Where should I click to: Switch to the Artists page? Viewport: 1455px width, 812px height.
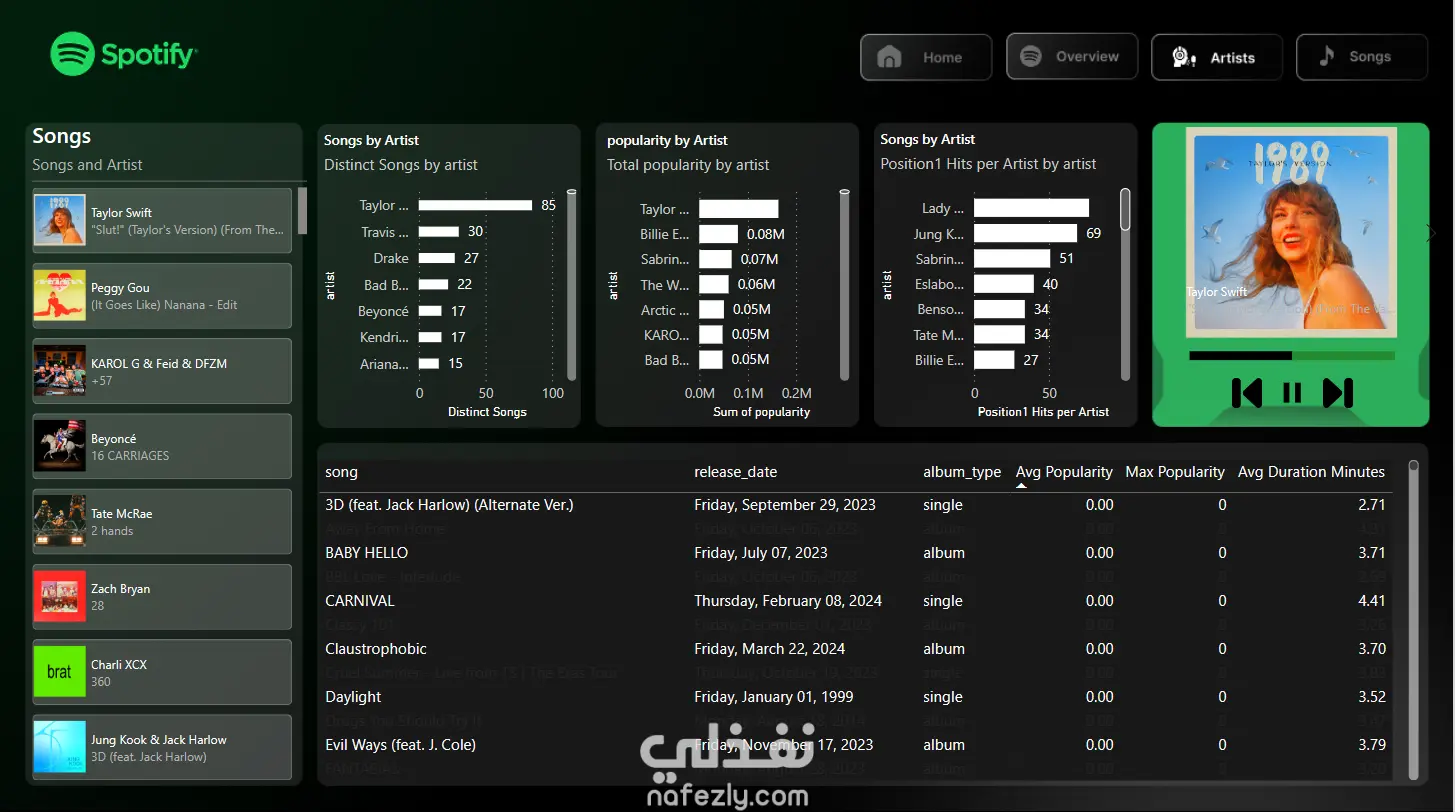tap(1217, 57)
